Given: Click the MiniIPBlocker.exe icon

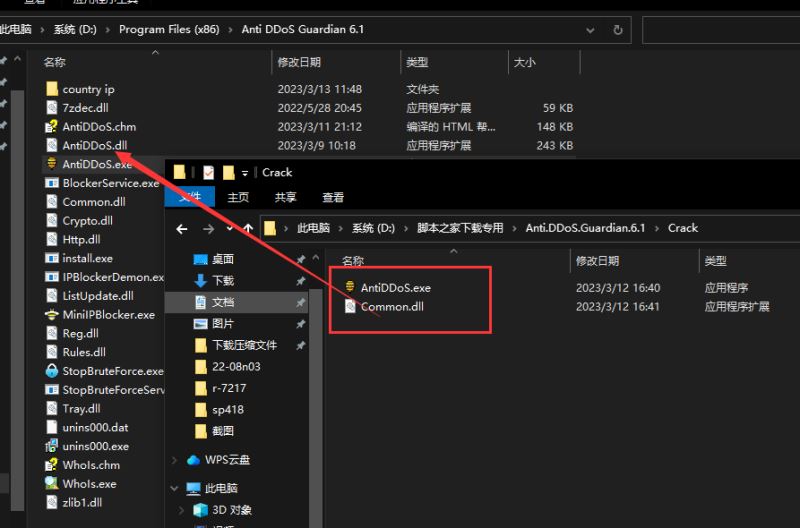Looking at the screenshot, I should pos(52,315).
